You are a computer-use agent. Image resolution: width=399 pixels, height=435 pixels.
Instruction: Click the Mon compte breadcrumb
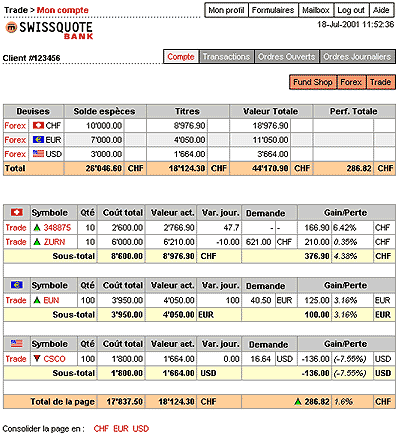63,10
